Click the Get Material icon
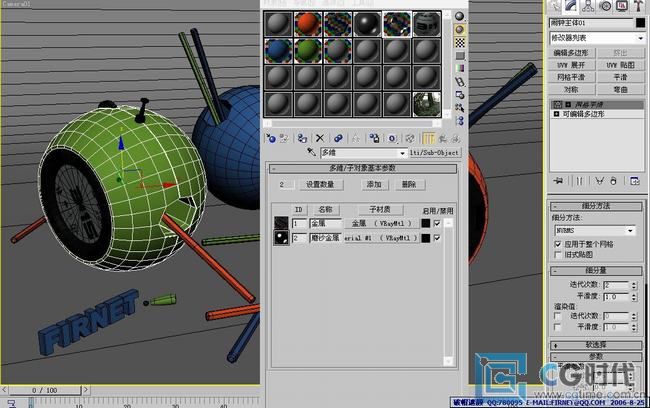The height and width of the screenshot is (408, 650). click(271, 138)
